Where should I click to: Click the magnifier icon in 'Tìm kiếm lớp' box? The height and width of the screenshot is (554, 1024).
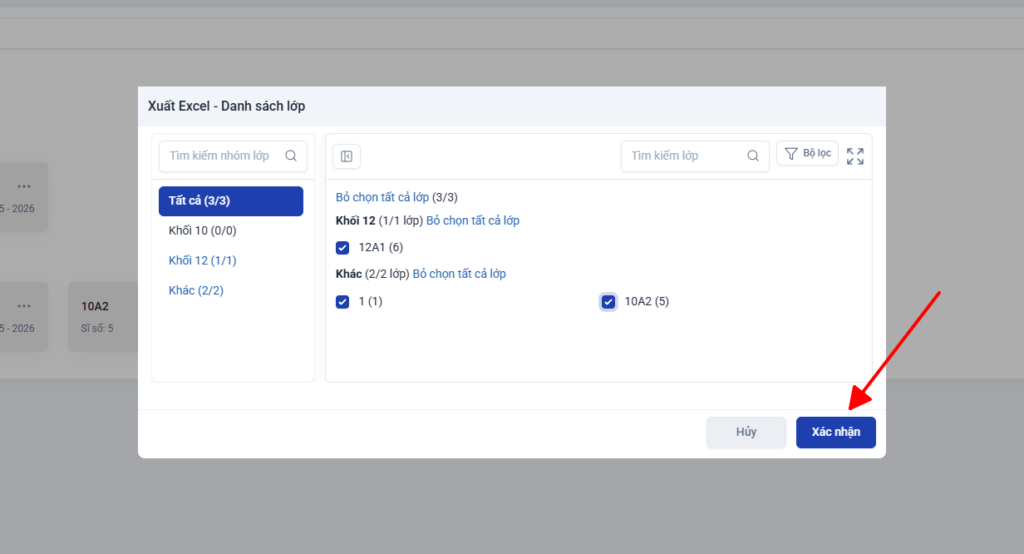point(753,156)
